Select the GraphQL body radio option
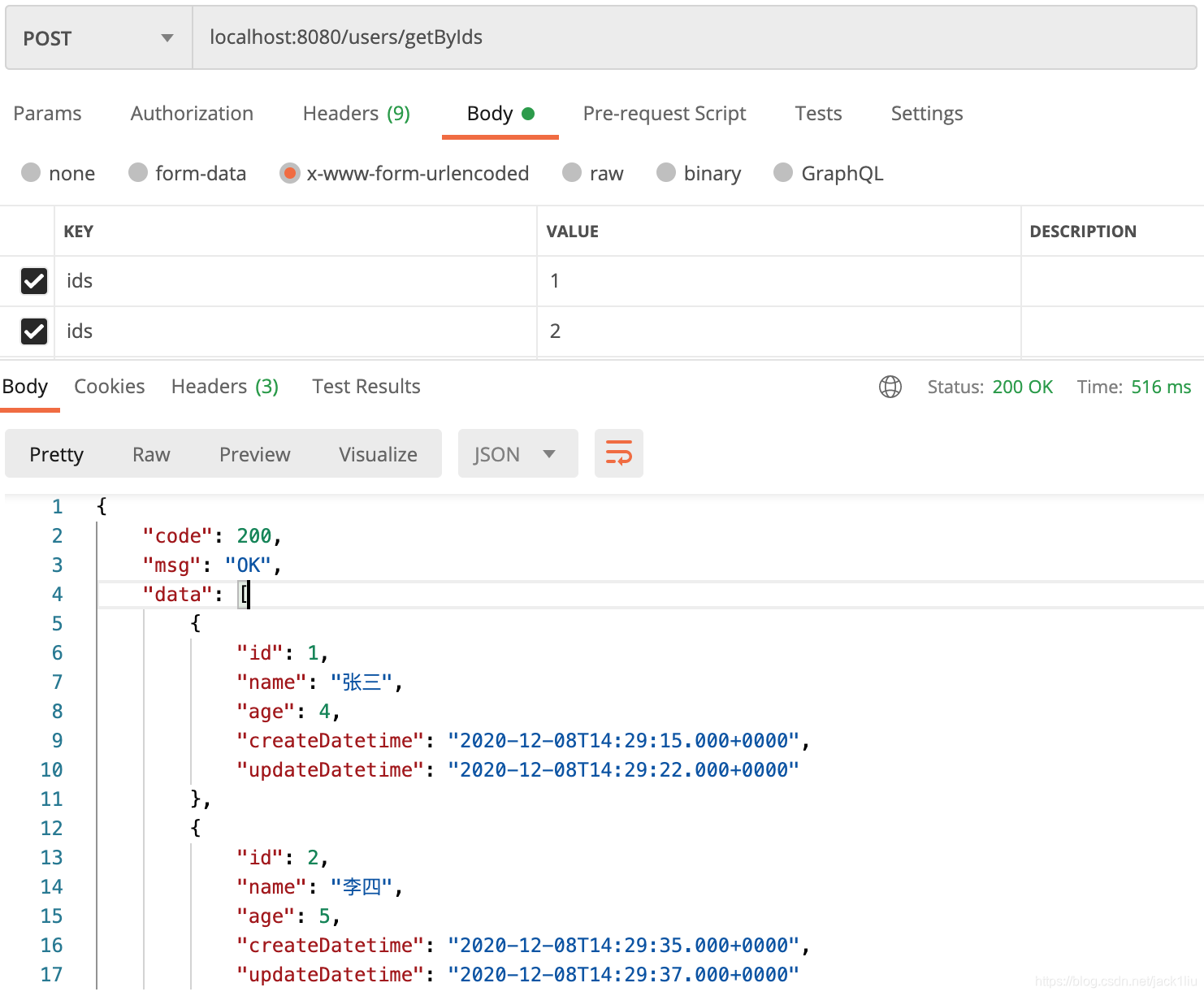Viewport: 1204px width, 996px height. pos(783,172)
